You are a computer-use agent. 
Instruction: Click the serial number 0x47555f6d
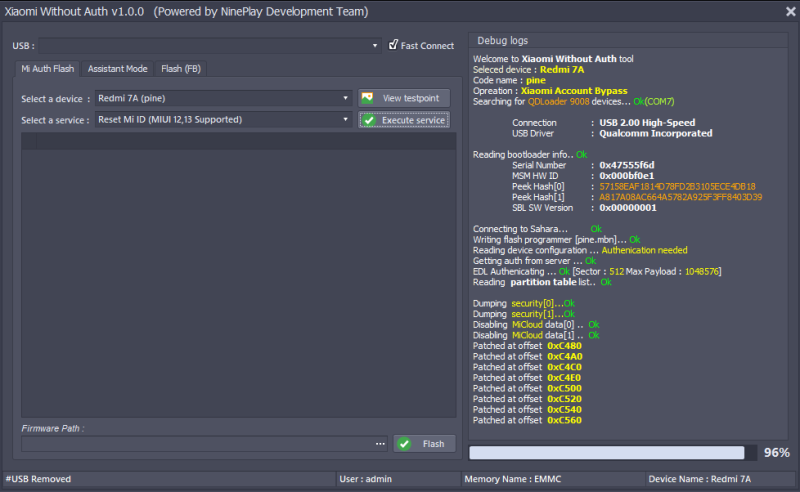point(627,165)
